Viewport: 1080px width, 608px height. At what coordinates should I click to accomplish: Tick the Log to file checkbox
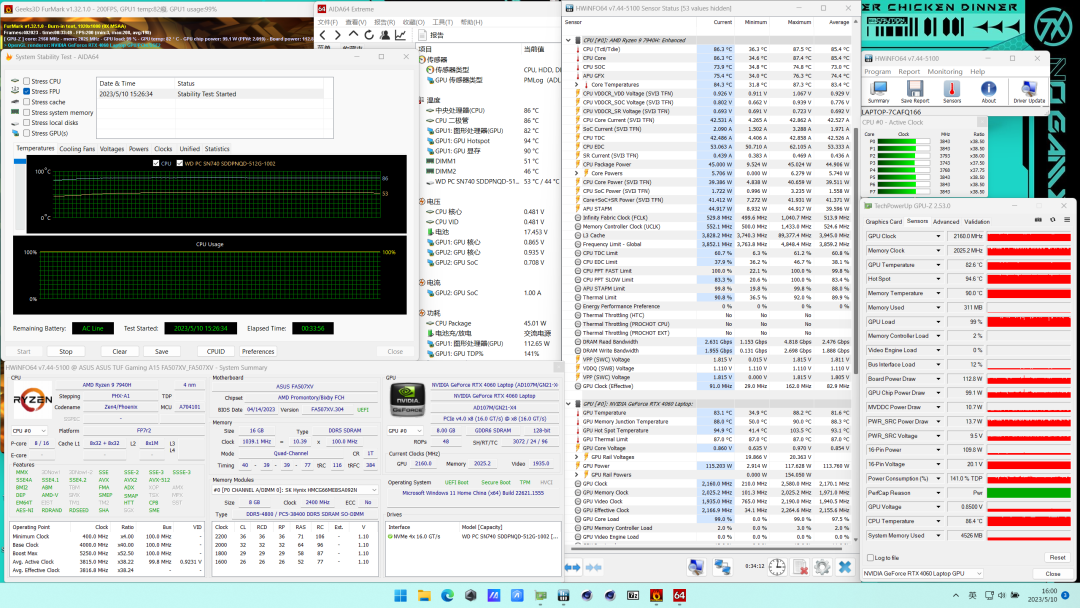click(x=870, y=557)
